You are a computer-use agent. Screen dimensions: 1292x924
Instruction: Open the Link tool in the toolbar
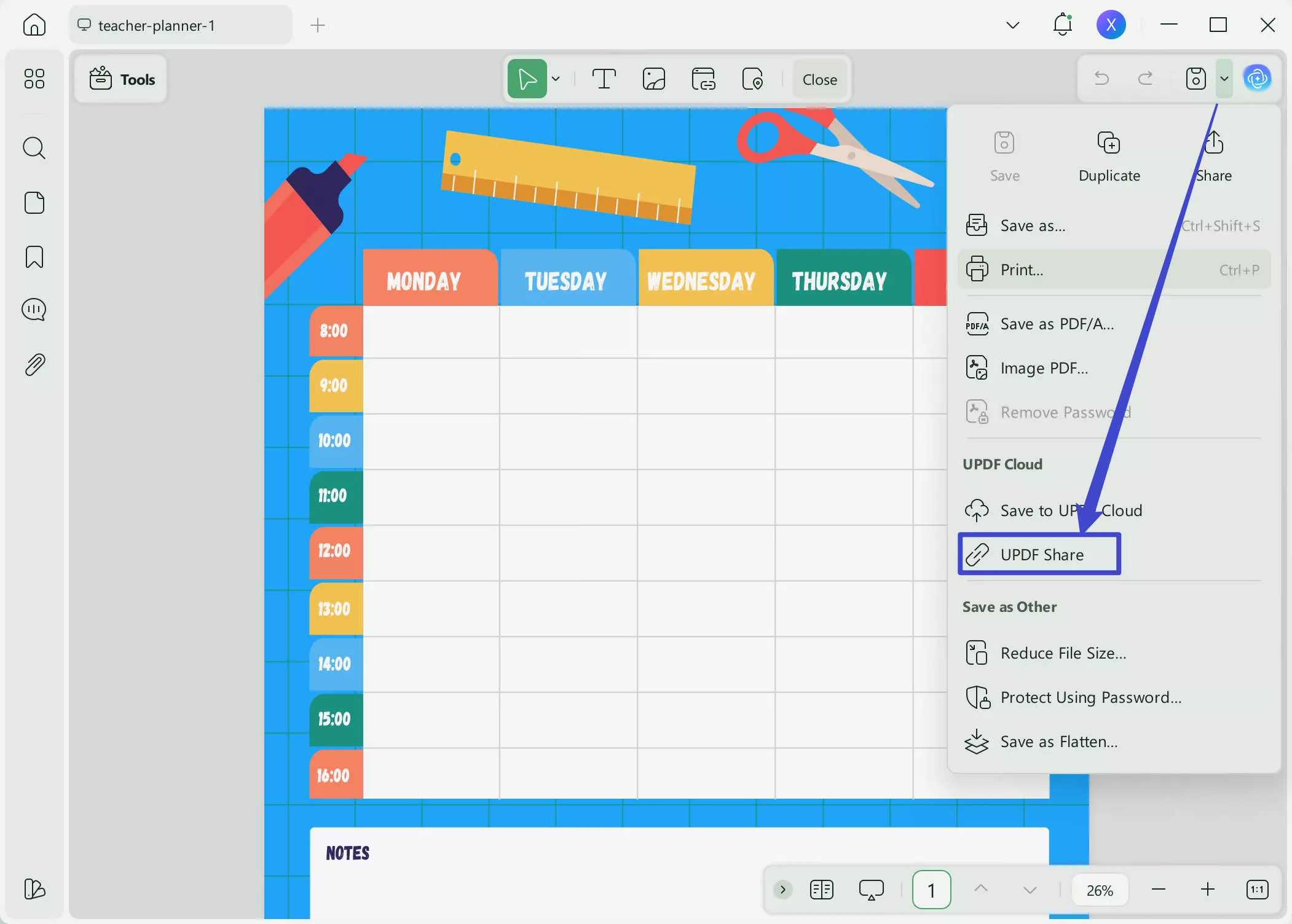click(704, 79)
